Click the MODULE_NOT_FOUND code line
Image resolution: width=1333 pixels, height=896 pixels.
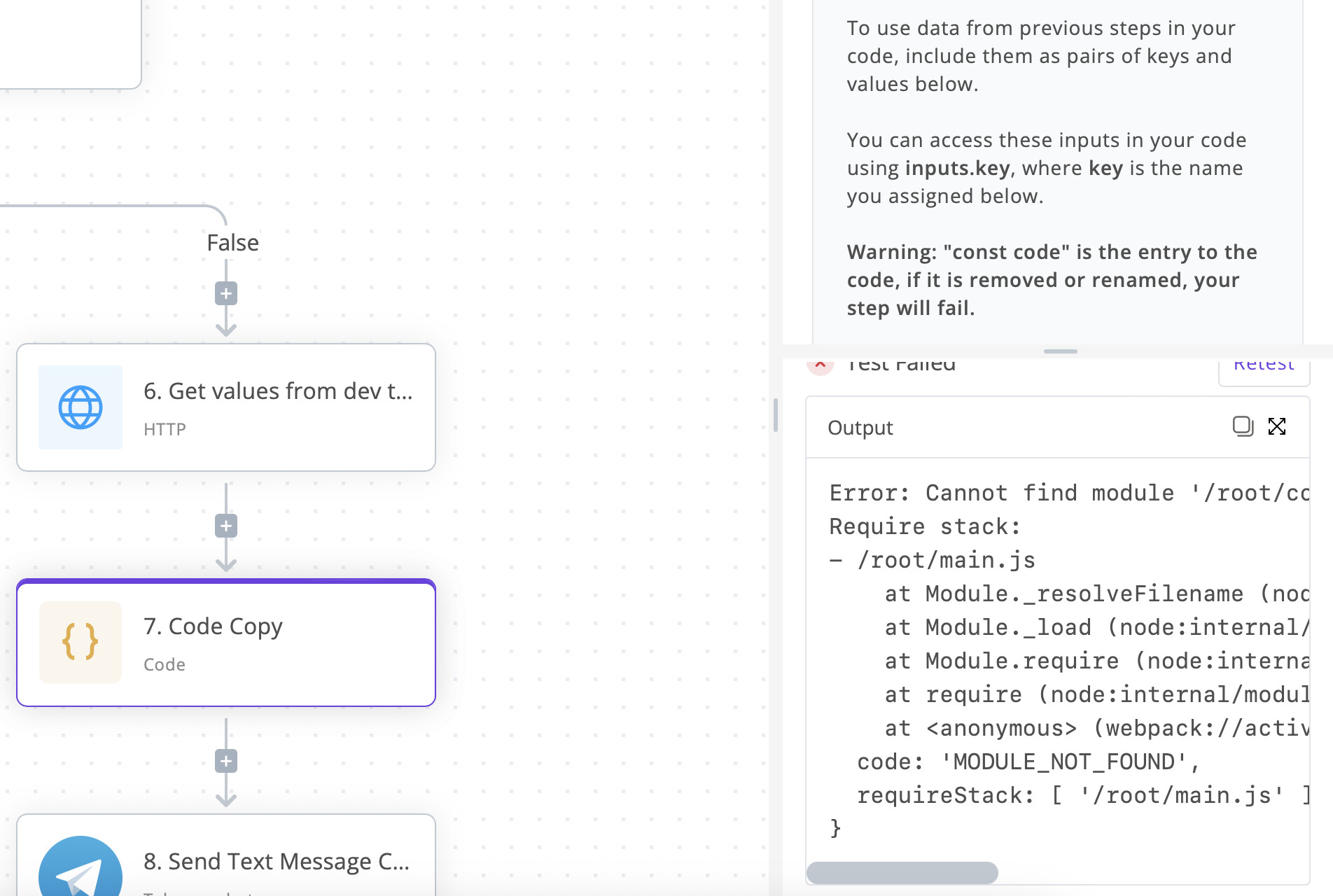point(1028,762)
